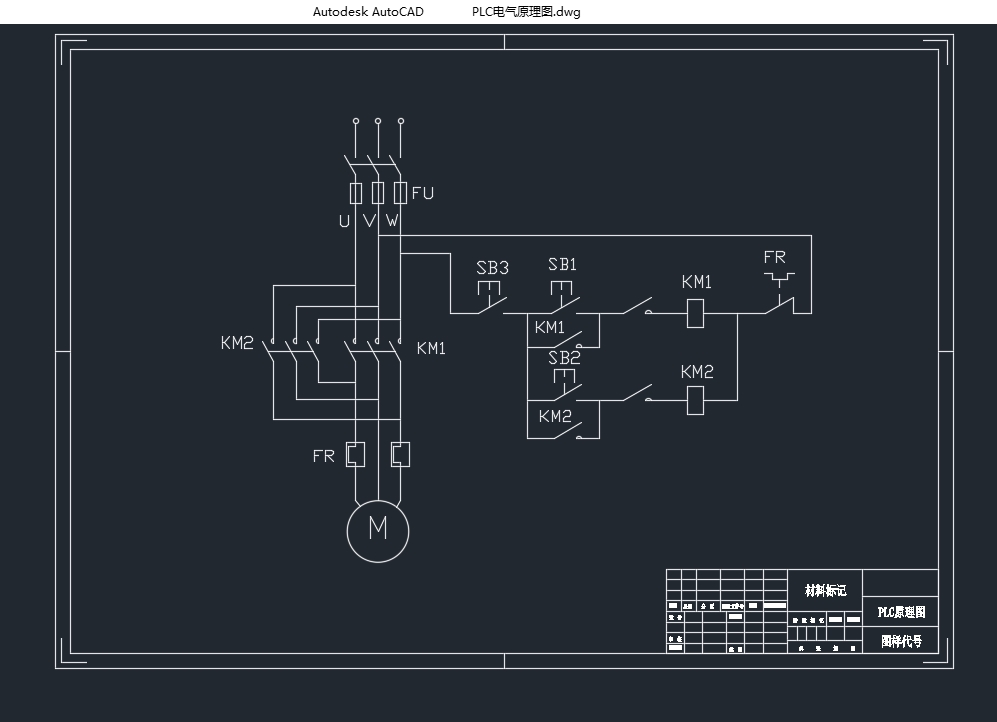The height and width of the screenshot is (722, 997).
Task: Click the U phase label
Action: click(x=344, y=221)
